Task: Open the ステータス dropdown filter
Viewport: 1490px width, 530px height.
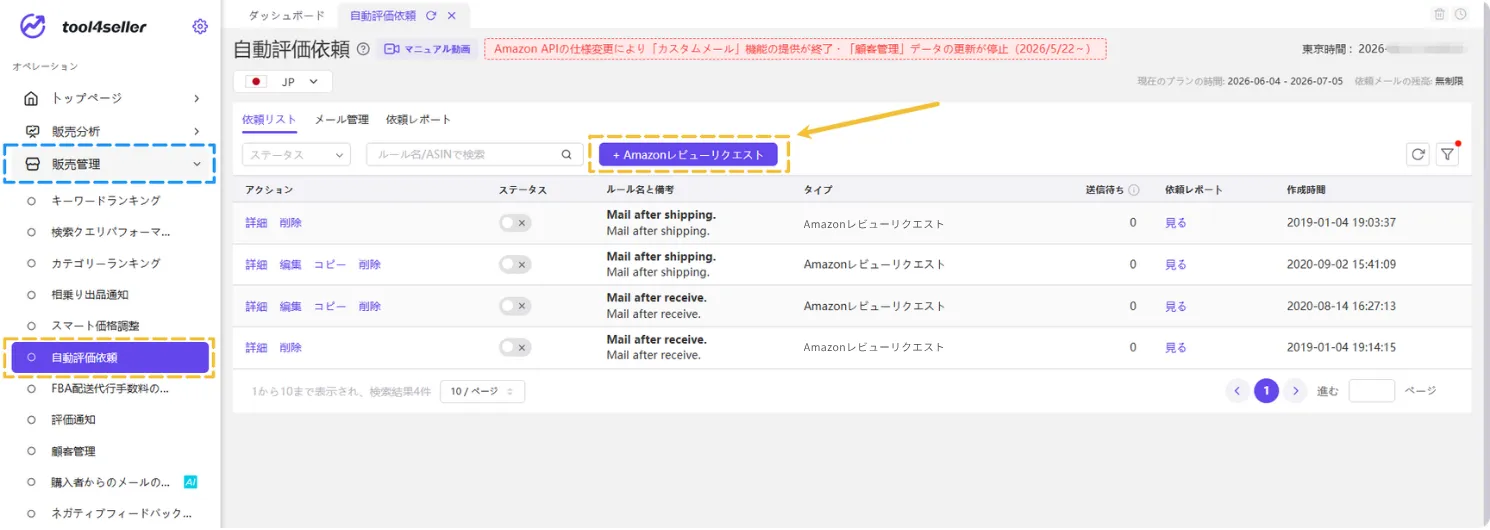Action: tap(296, 154)
